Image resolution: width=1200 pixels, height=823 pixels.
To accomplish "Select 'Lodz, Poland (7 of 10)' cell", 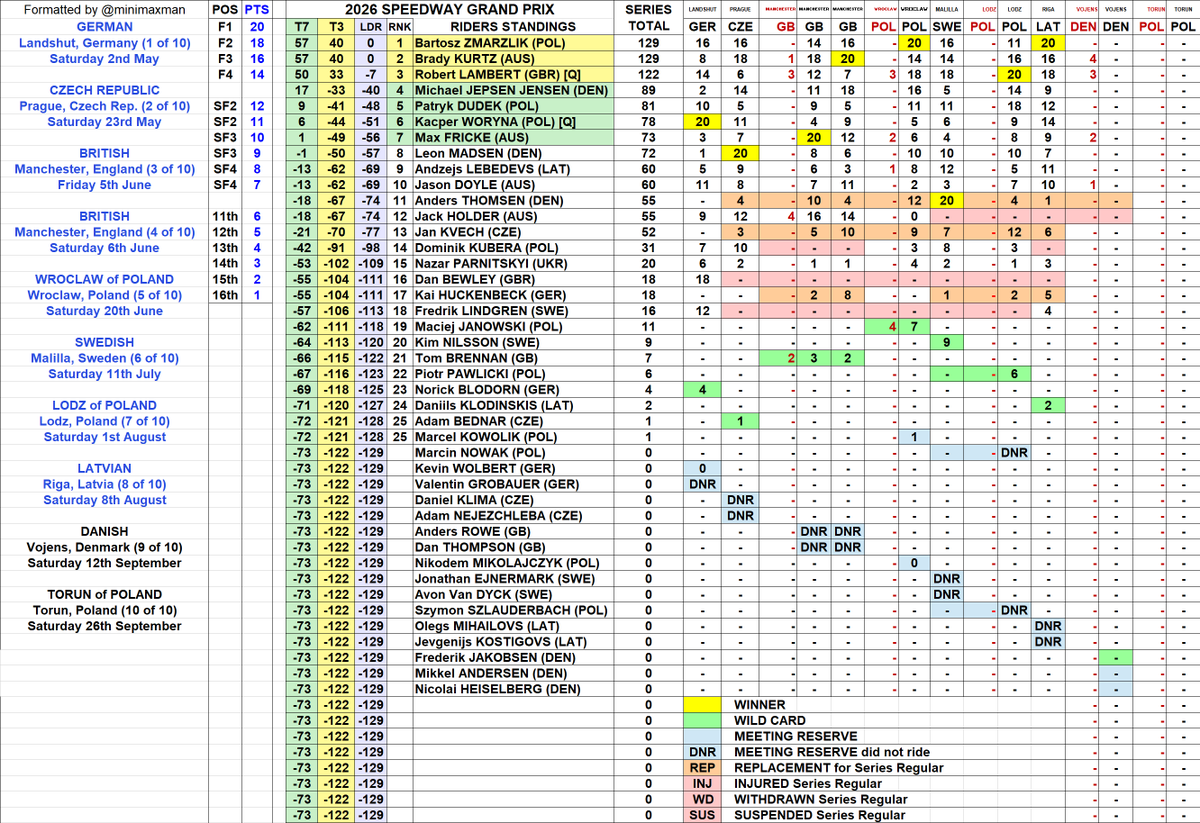I will click(x=104, y=421).
